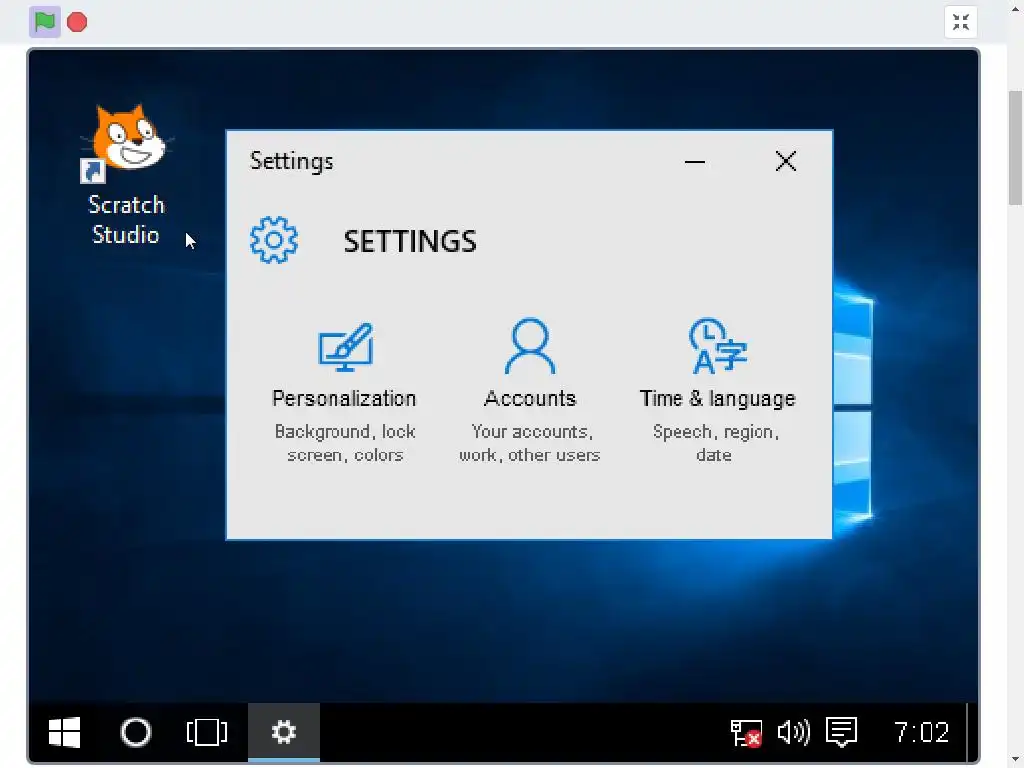1024x768 pixels.
Task: Open the Action Center notification icon
Action: (841, 732)
